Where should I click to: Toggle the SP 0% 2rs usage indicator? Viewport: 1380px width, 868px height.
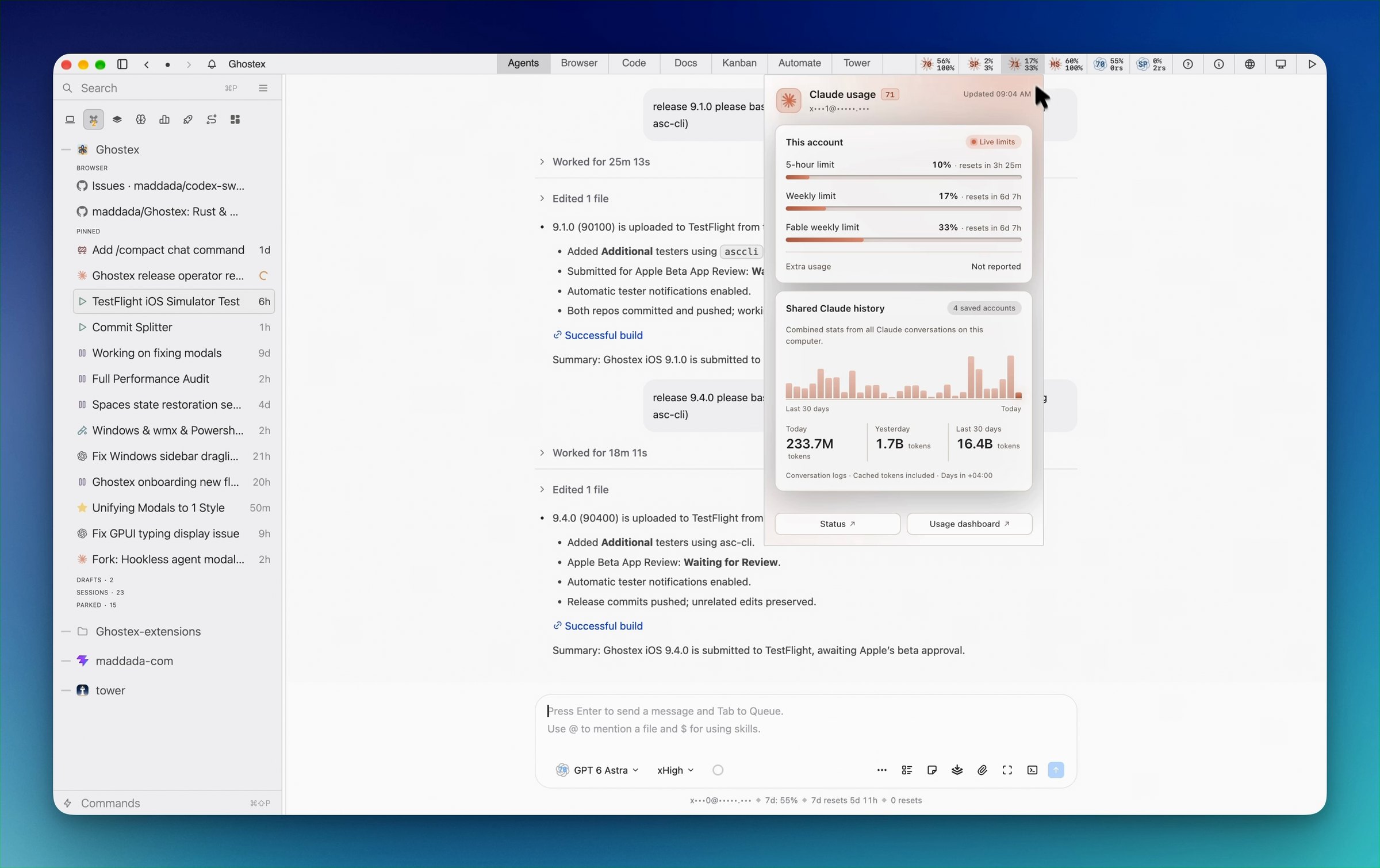tap(1151, 64)
